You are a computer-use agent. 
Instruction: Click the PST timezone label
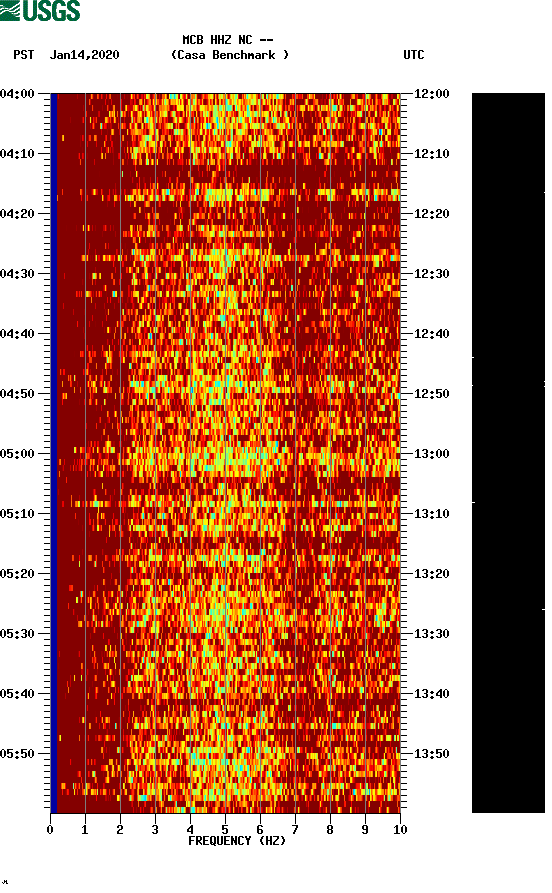[x=24, y=55]
